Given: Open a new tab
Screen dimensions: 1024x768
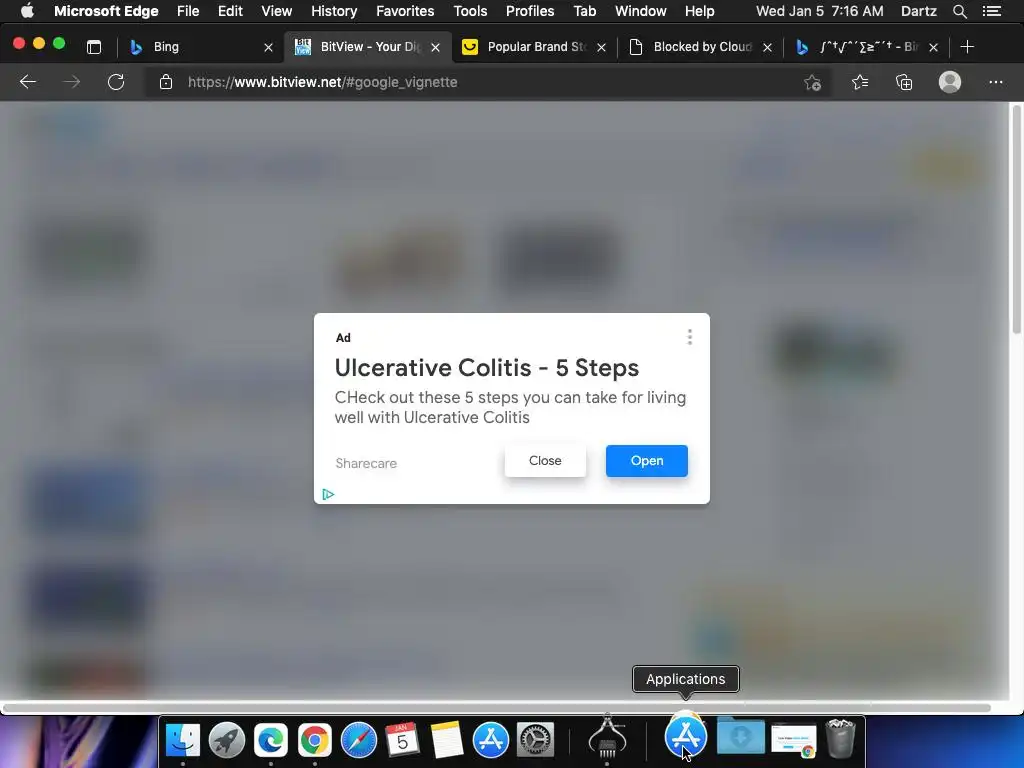Looking at the screenshot, I should coord(967,47).
